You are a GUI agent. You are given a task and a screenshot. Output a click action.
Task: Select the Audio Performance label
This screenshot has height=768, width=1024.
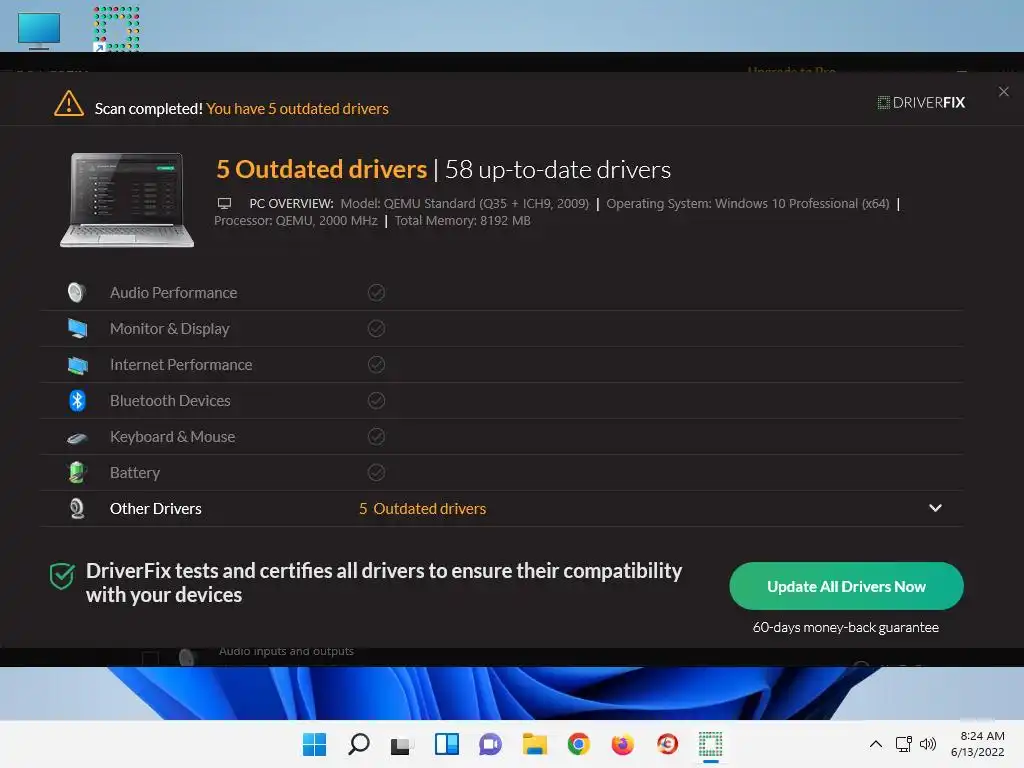click(173, 293)
